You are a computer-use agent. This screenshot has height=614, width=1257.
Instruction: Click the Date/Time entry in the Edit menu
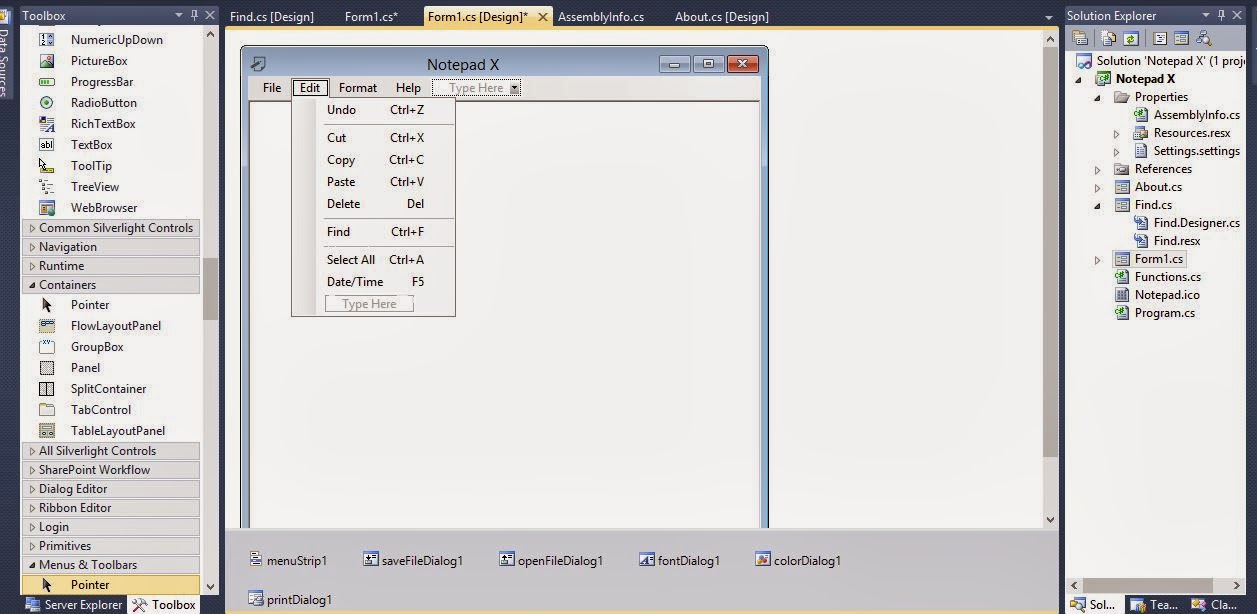[x=355, y=281]
